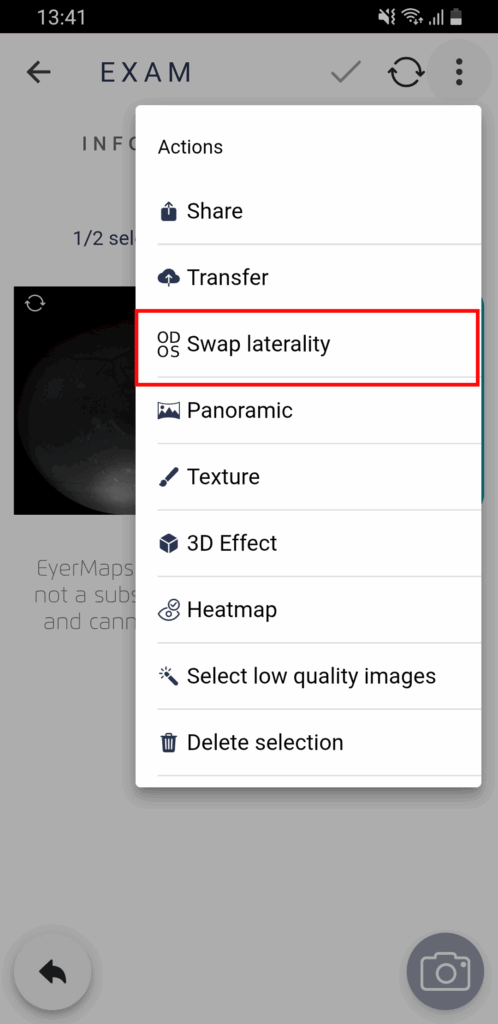This screenshot has width=498, height=1024.
Task: Tap the Share upload icon
Action: [x=168, y=212]
